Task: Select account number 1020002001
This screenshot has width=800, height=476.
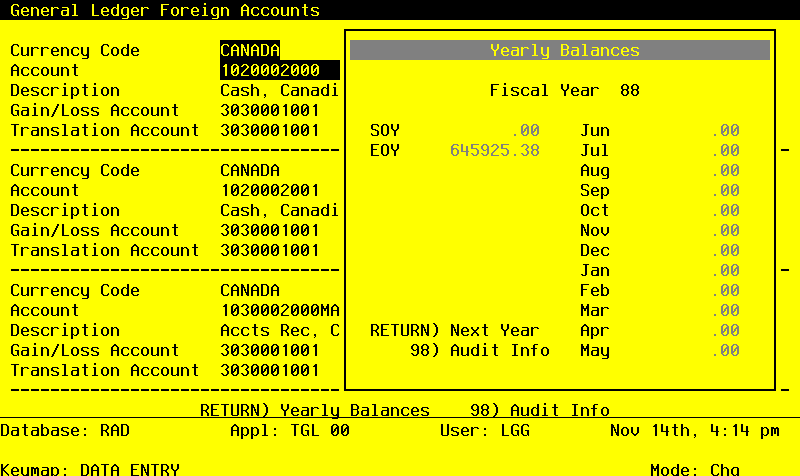Action: 270,190
